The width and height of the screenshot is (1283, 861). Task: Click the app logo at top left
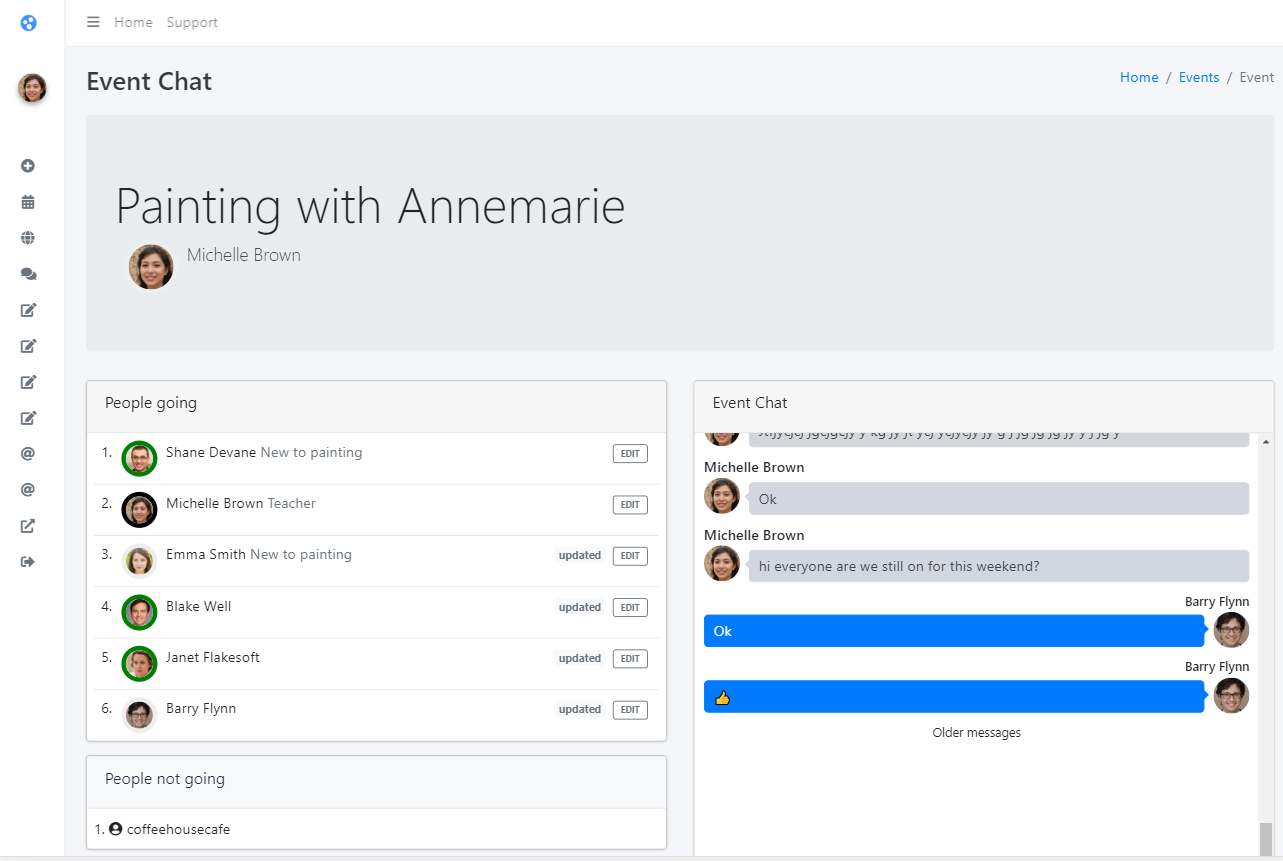coord(29,23)
